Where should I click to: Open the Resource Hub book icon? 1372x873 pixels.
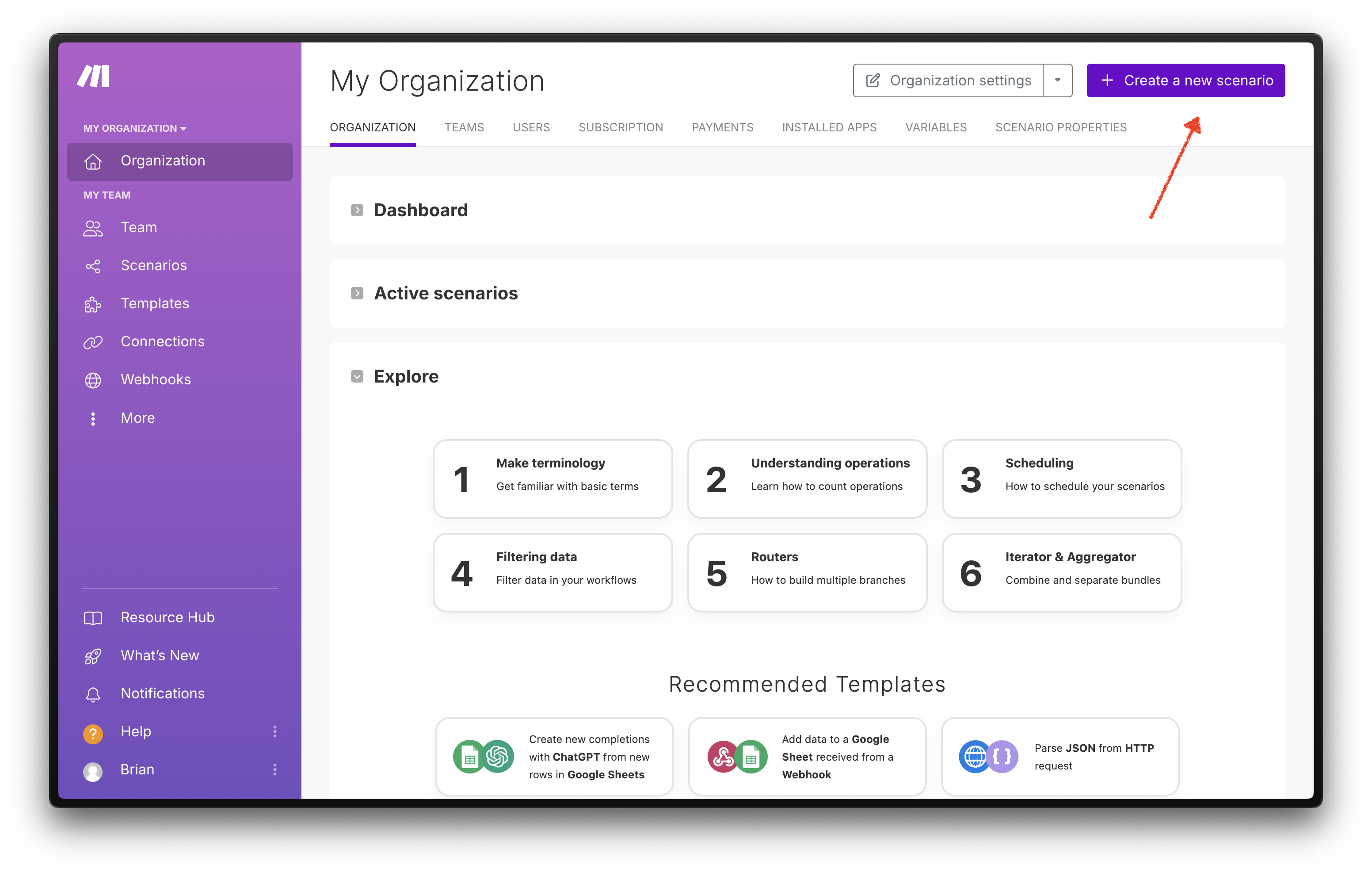click(93, 617)
